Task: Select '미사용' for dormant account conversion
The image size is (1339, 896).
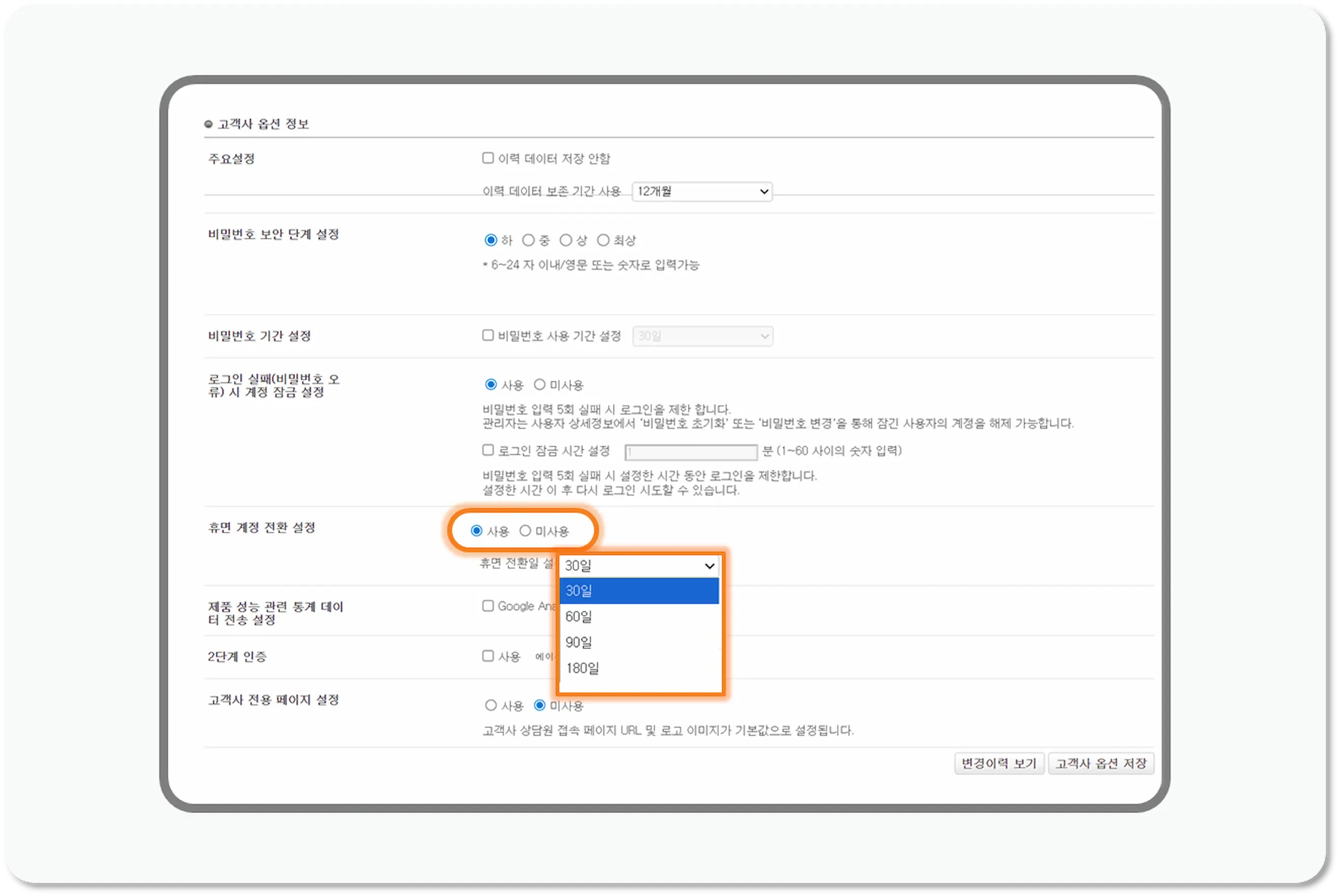Action: coord(525,530)
